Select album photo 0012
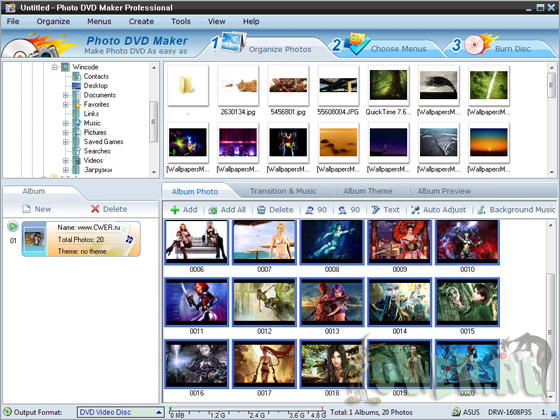This screenshot has height=420, width=560. [x=264, y=302]
